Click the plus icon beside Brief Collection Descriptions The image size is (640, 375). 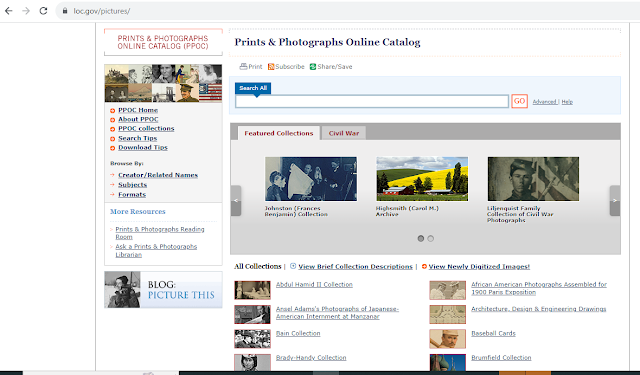(x=293, y=266)
